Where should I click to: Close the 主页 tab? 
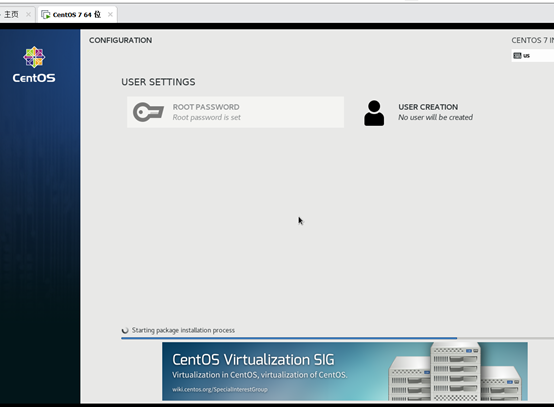pyautogui.click(x=28, y=14)
